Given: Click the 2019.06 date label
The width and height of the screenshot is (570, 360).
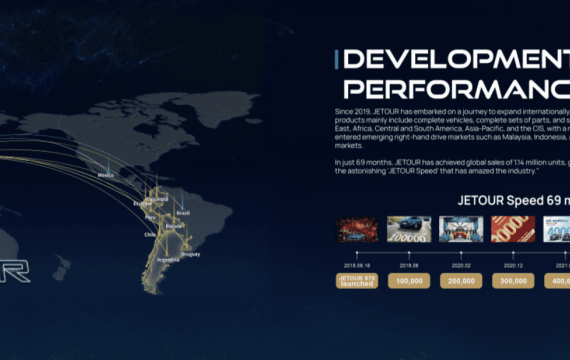Looking at the screenshot, I should coord(409,266).
